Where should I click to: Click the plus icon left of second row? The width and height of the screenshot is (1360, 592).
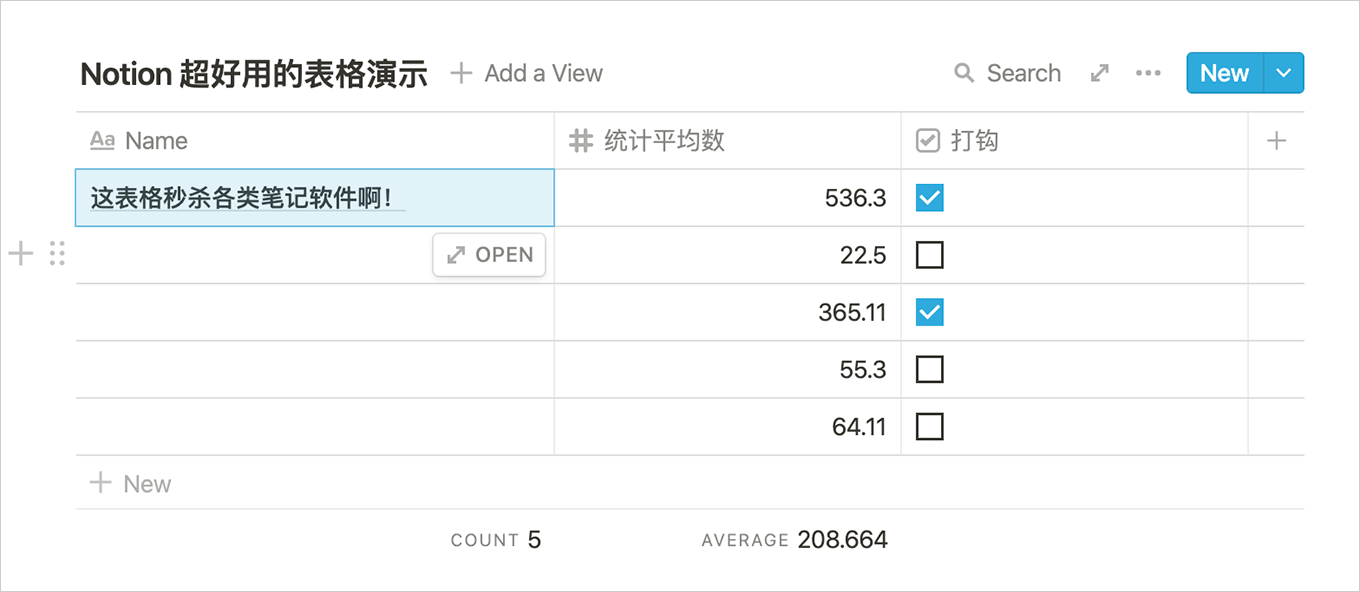pyautogui.click(x=21, y=254)
